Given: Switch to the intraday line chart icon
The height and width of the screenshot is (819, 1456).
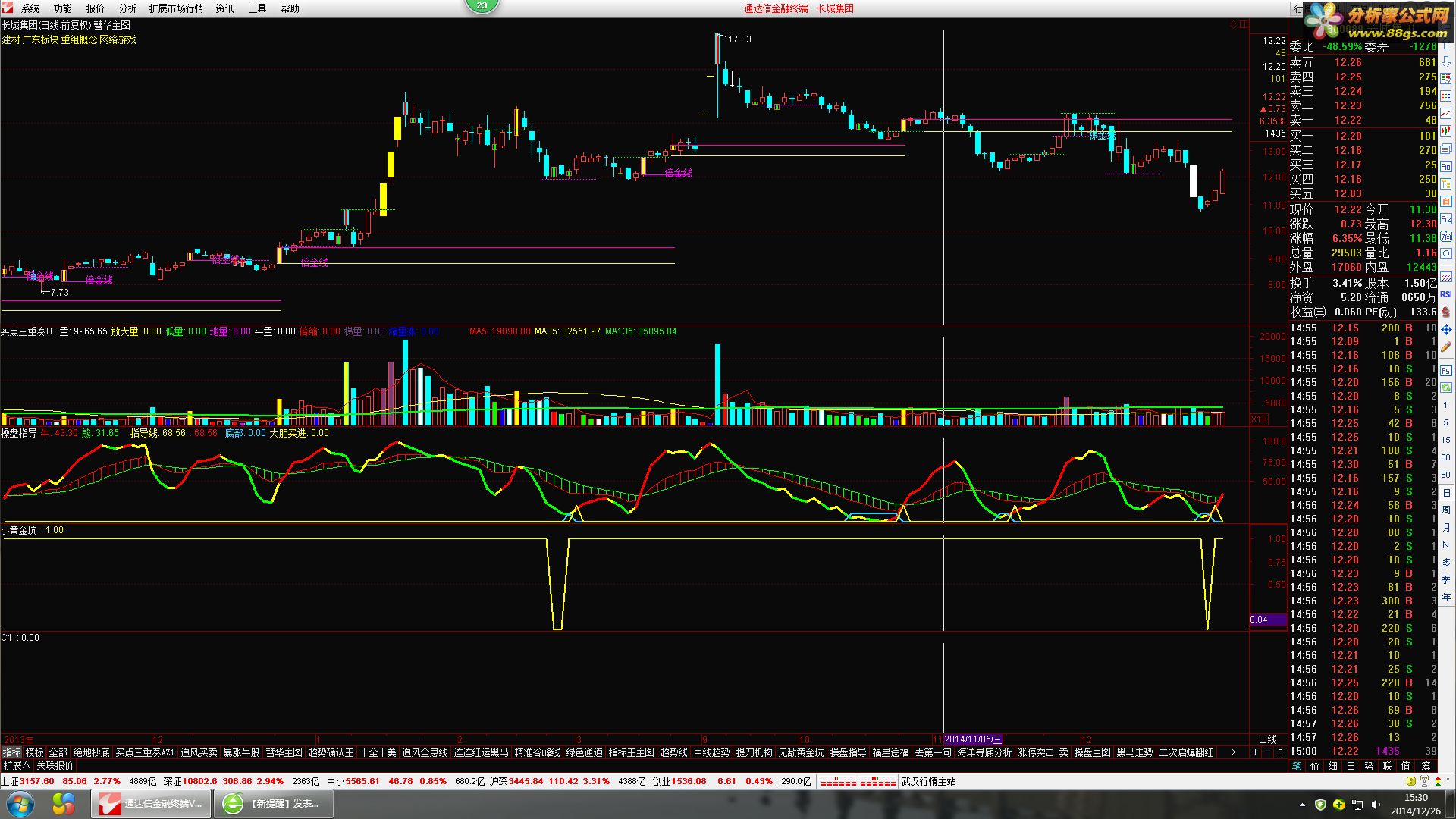Looking at the screenshot, I should (1446, 113).
